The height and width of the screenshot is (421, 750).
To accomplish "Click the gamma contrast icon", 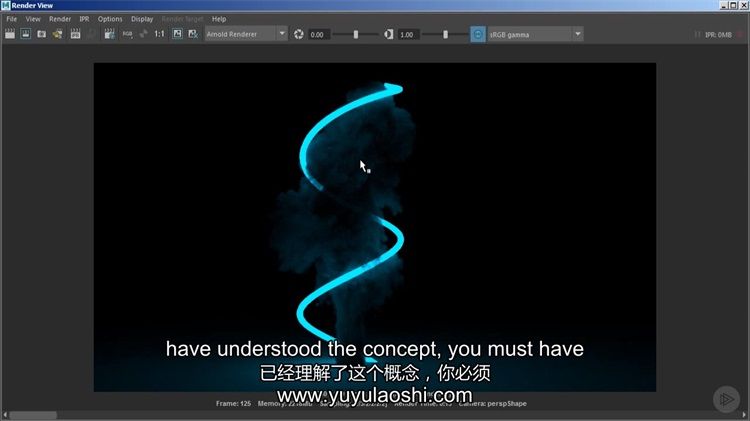I will click(x=387, y=34).
